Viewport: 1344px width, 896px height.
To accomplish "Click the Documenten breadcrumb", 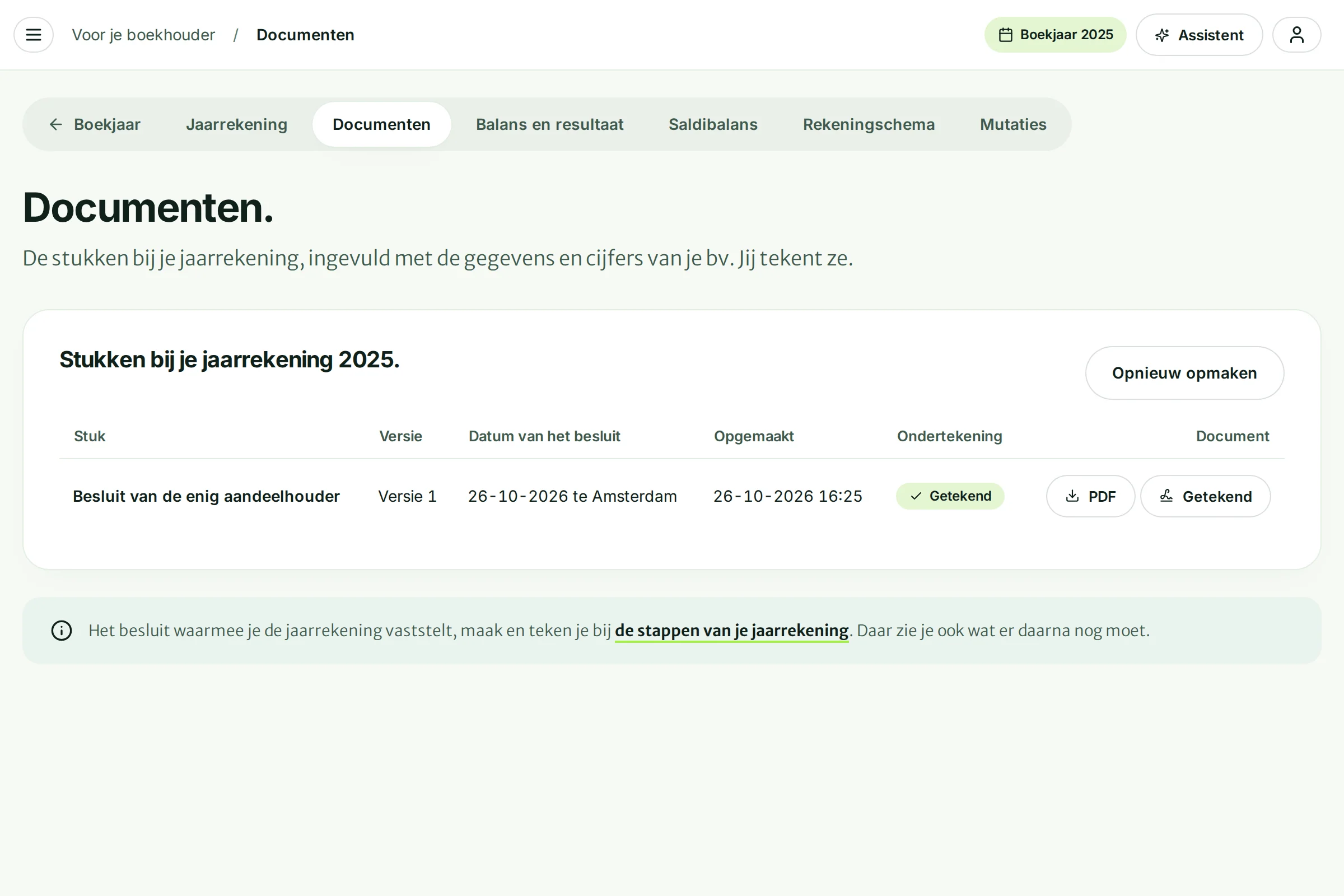I will tap(305, 35).
